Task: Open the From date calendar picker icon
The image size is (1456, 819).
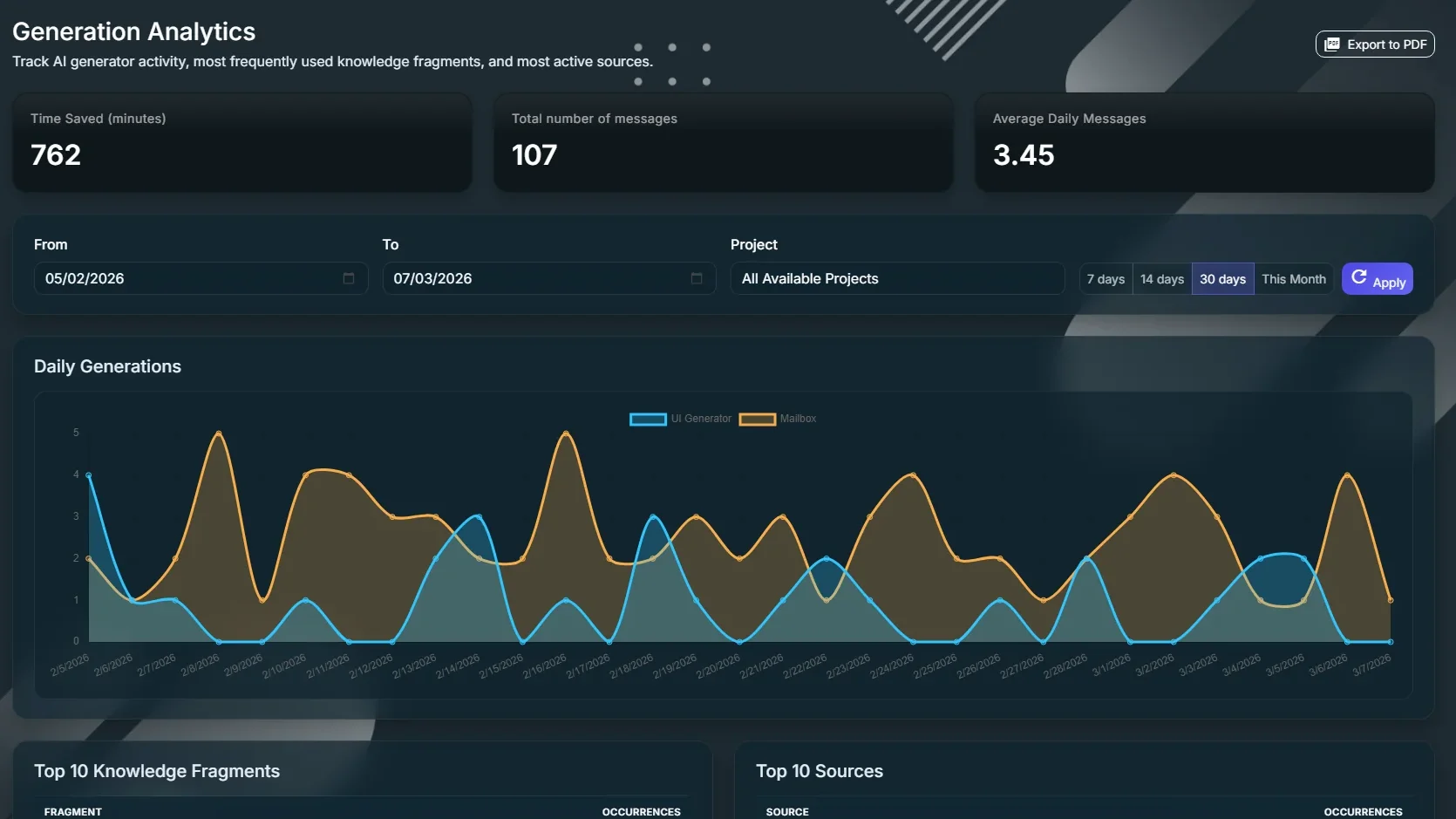Action: (349, 278)
